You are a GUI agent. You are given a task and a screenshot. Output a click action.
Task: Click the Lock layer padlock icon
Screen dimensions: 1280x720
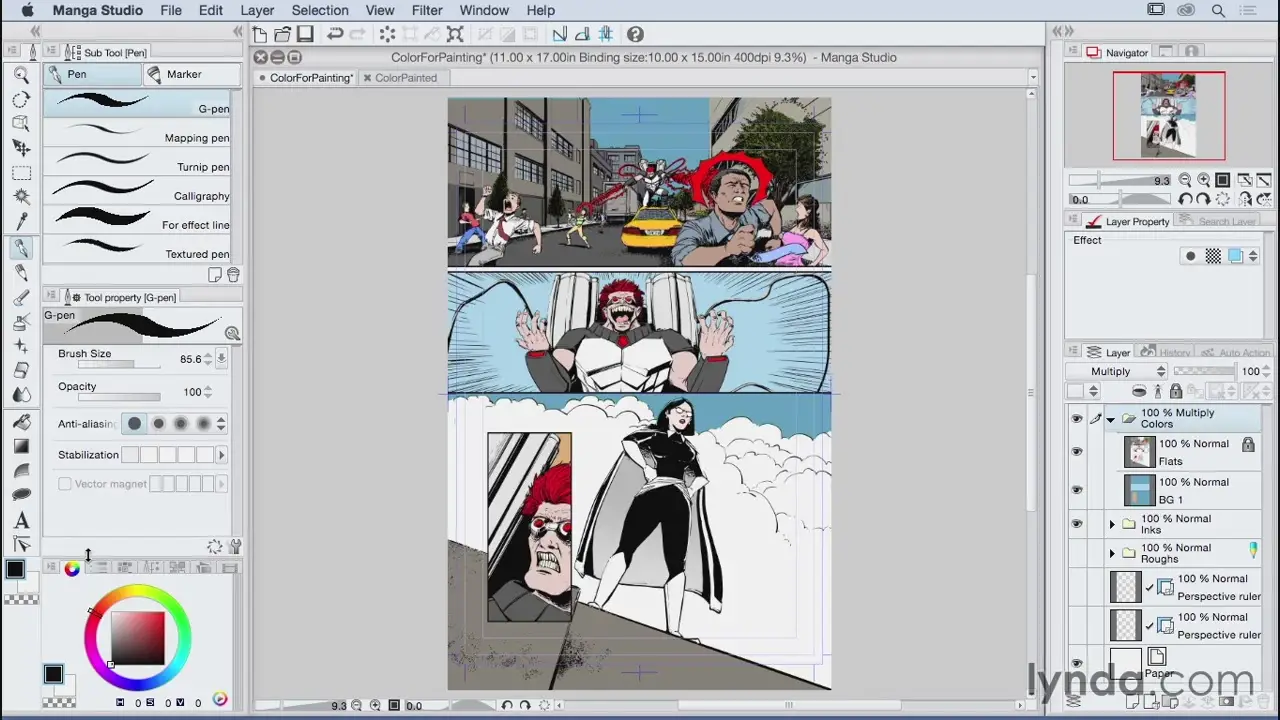coord(1176,391)
